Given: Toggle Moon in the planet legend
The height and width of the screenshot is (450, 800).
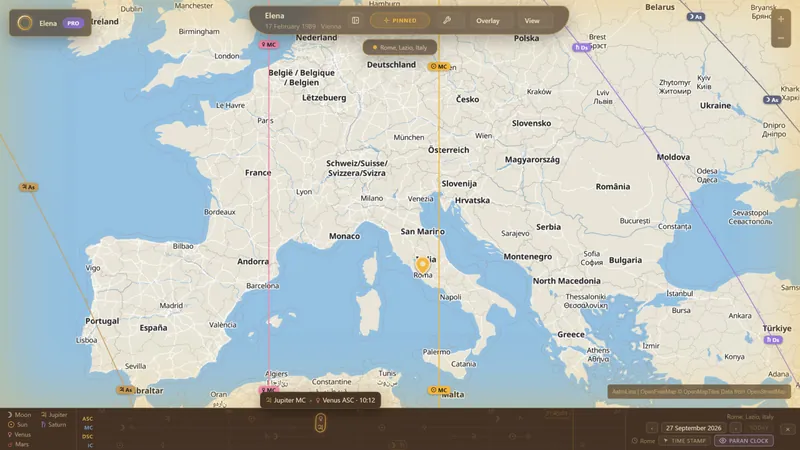Looking at the screenshot, I should tap(19, 415).
